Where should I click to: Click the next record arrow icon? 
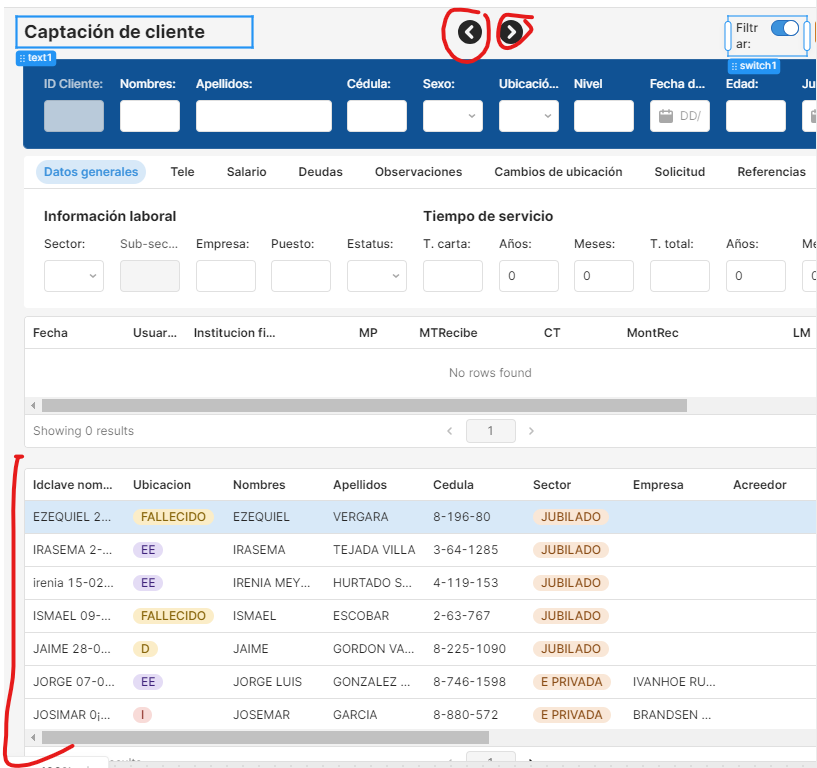click(511, 32)
